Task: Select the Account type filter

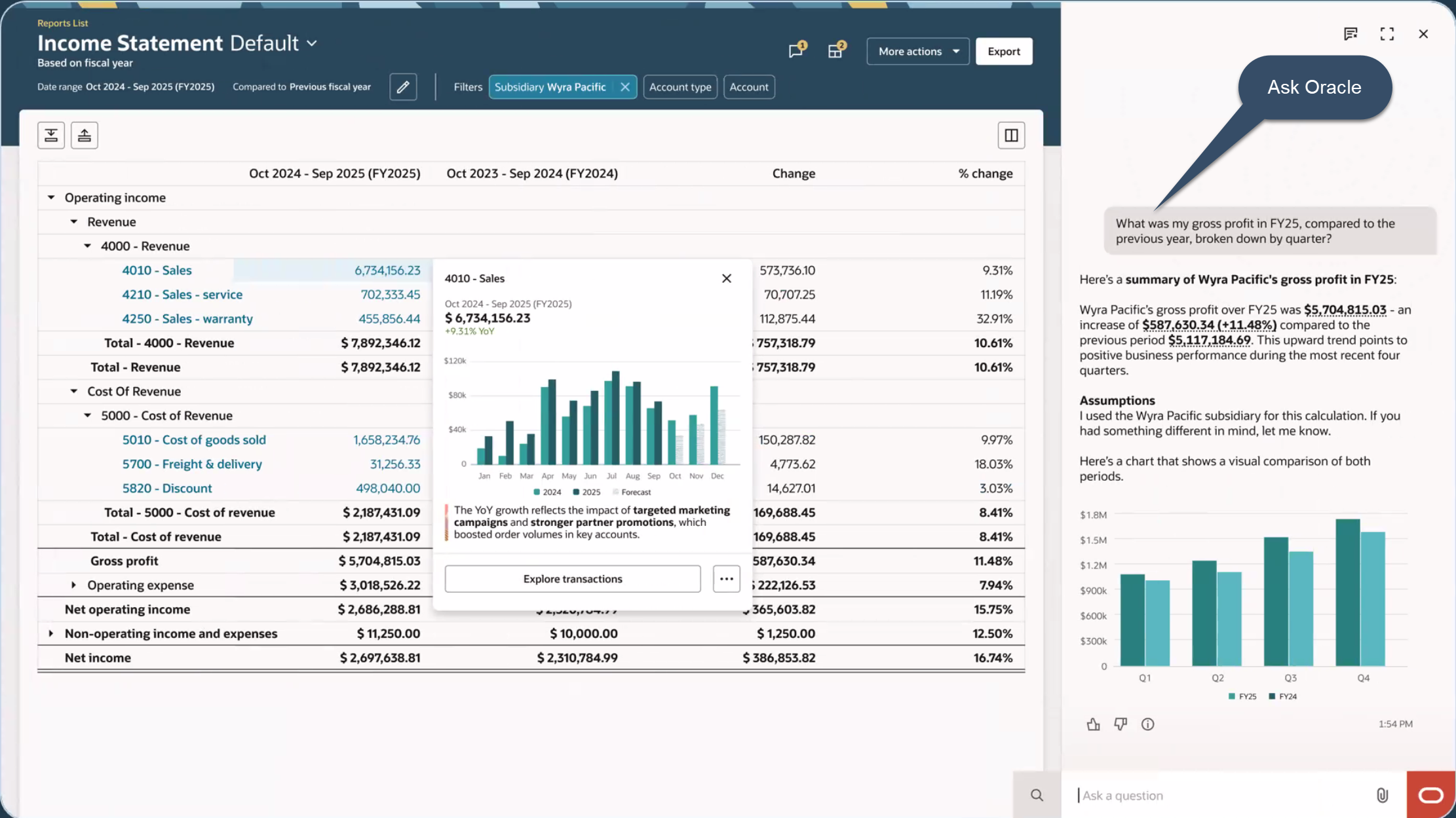Action: [x=680, y=87]
